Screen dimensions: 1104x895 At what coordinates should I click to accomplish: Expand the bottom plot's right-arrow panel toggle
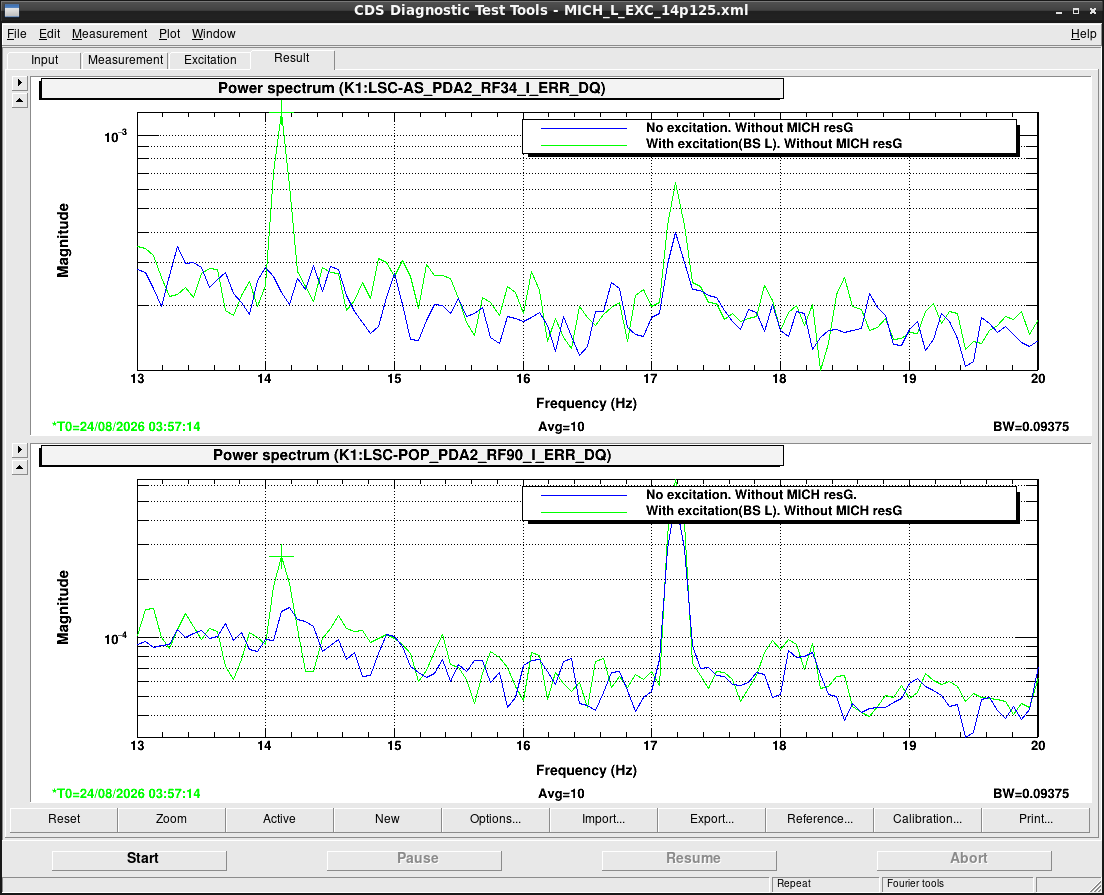coord(20,449)
